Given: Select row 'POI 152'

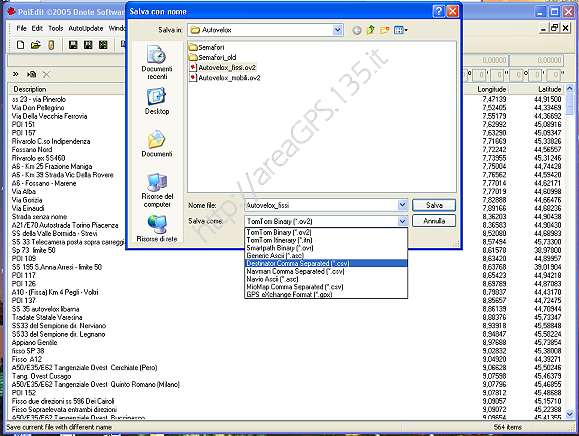Looking at the screenshot, I should [24, 392].
